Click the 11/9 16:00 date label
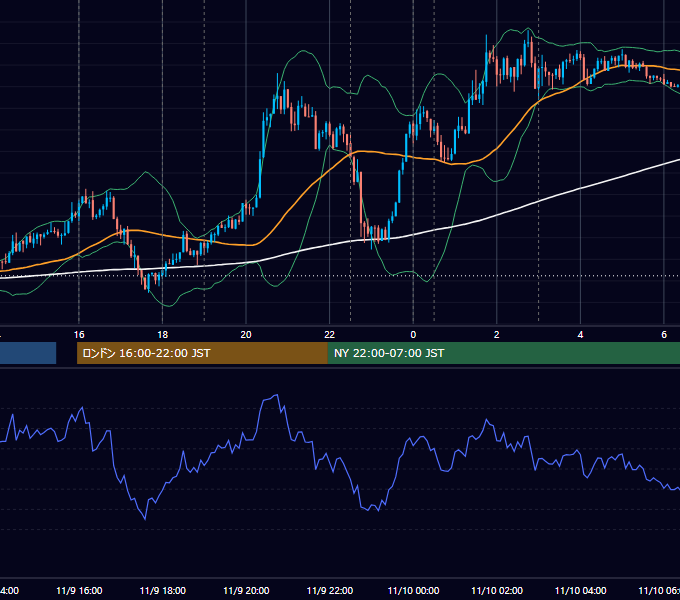680x600 pixels. (x=79, y=590)
